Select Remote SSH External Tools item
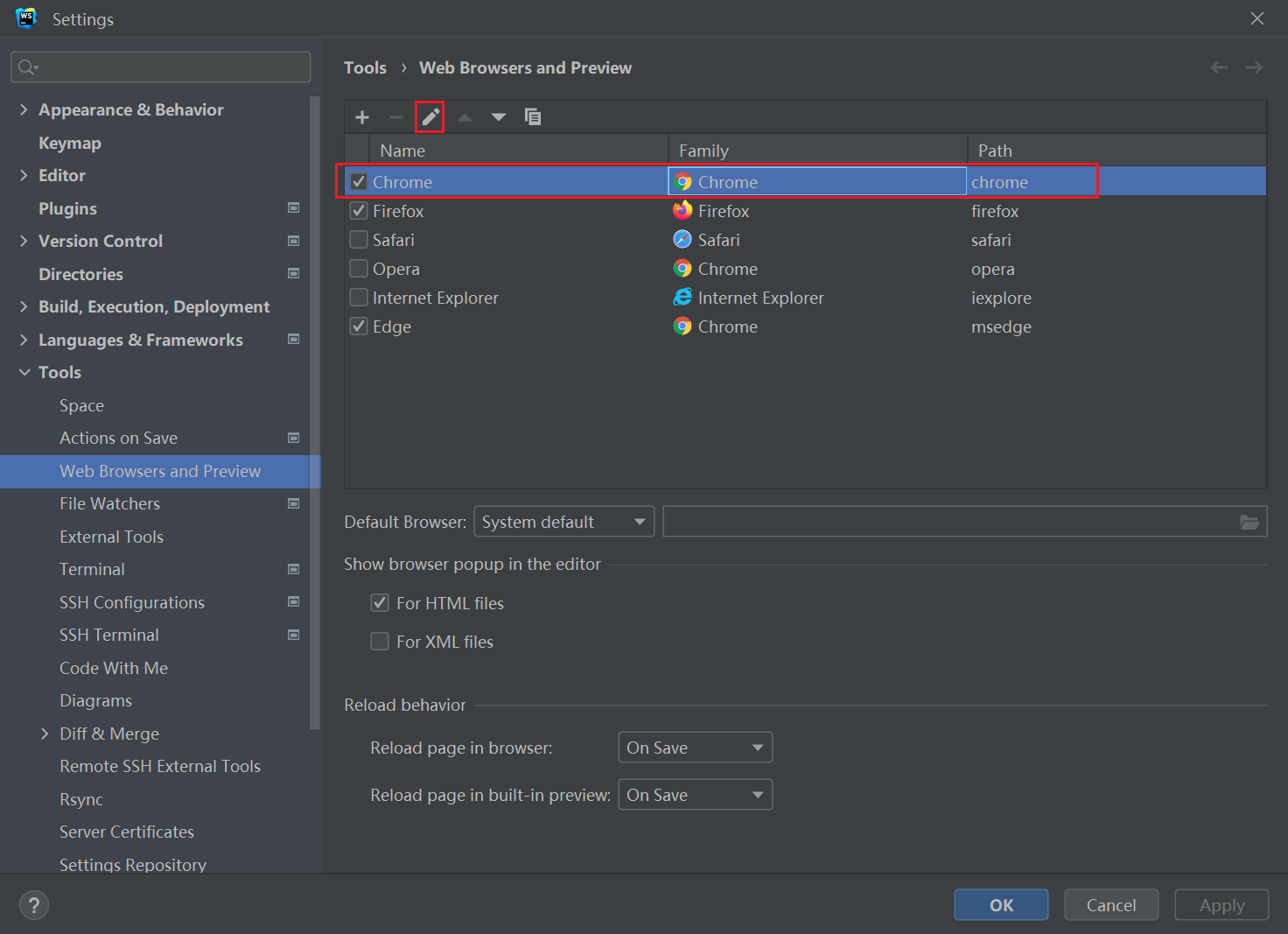Screen dimensions: 1288x934 (x=160, y=766)
